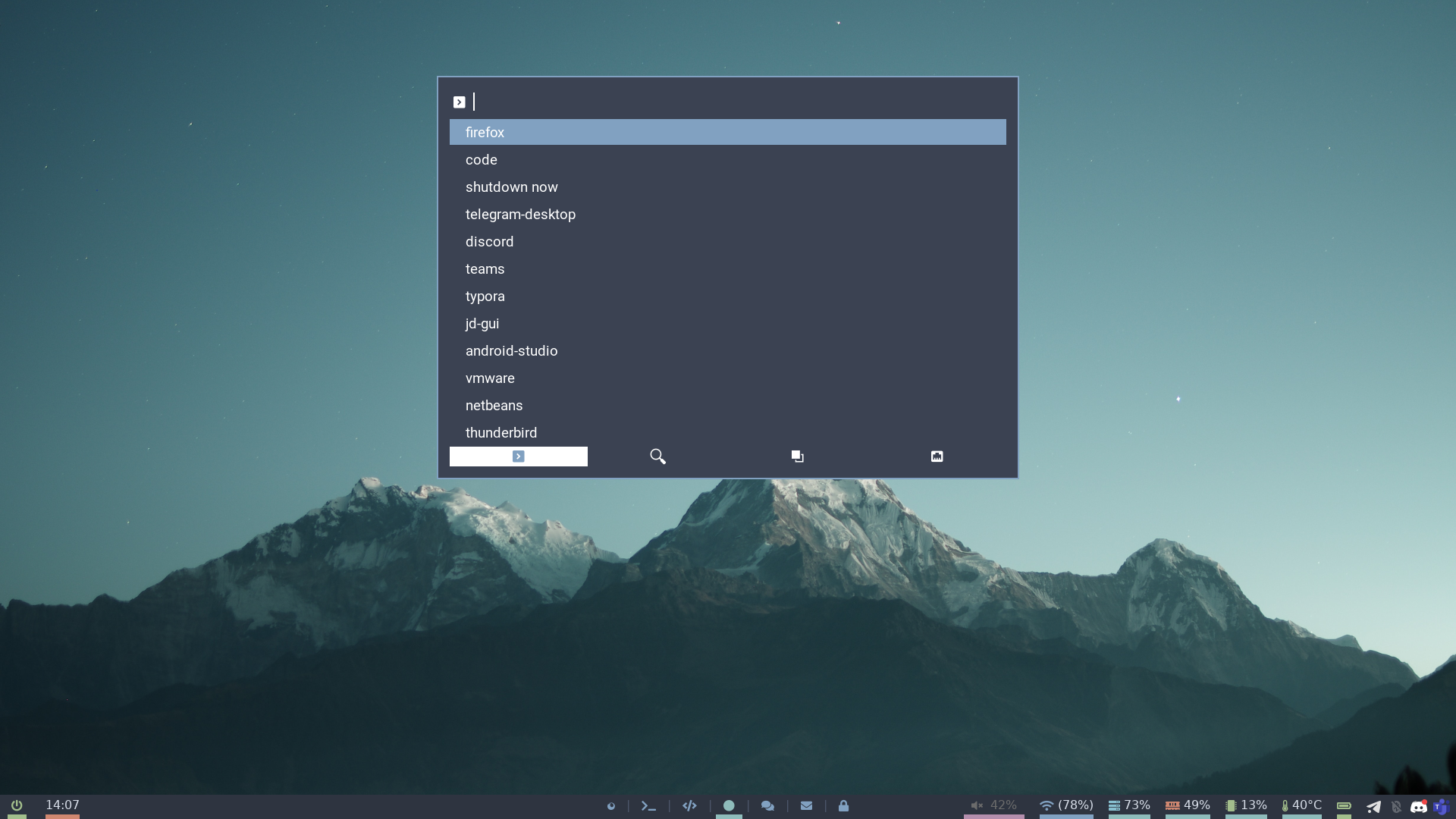
Task: Open the terminal workspace icon
Action: [648, 806]
